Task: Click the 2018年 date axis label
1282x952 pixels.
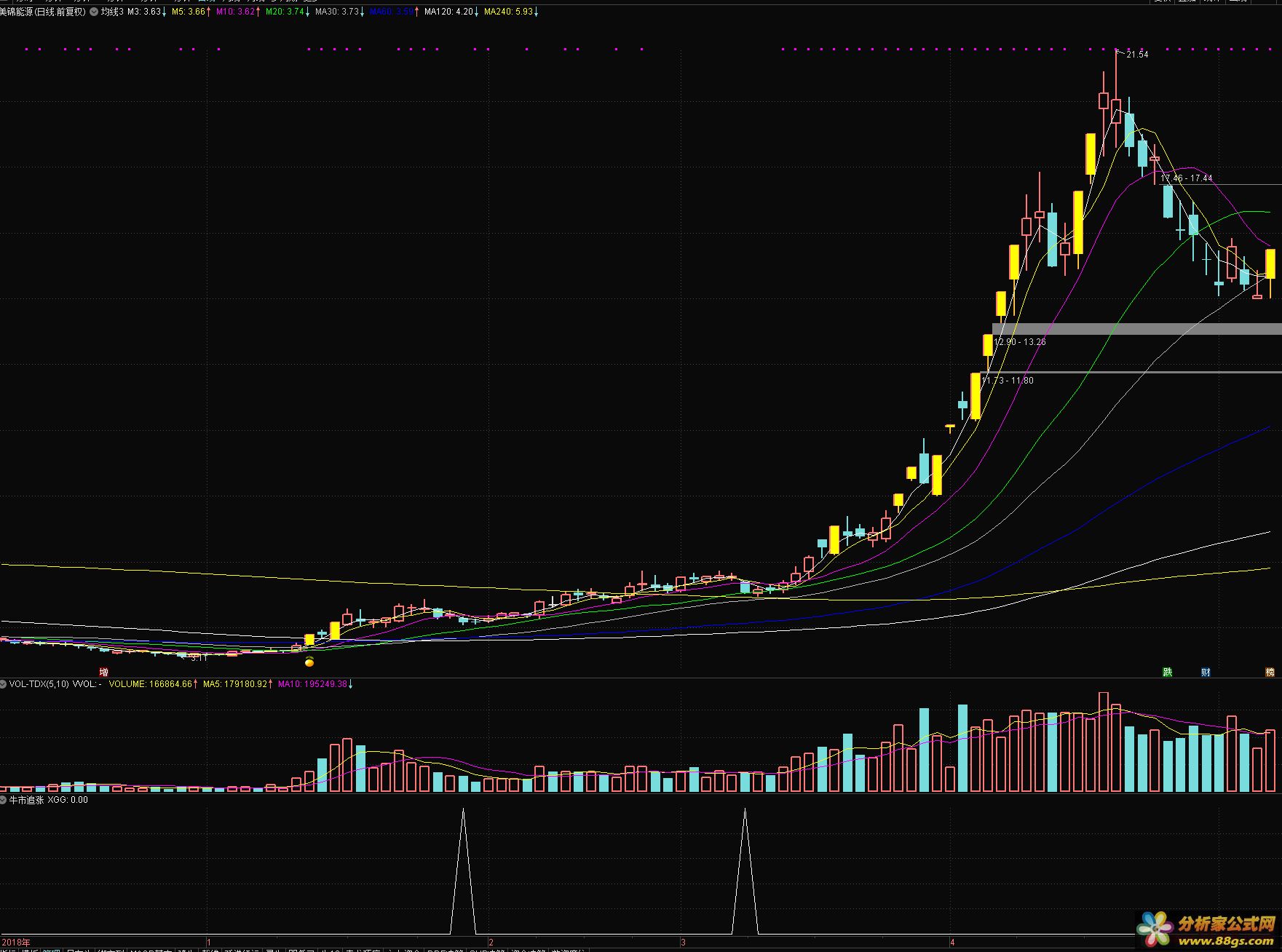Action: 16,942
